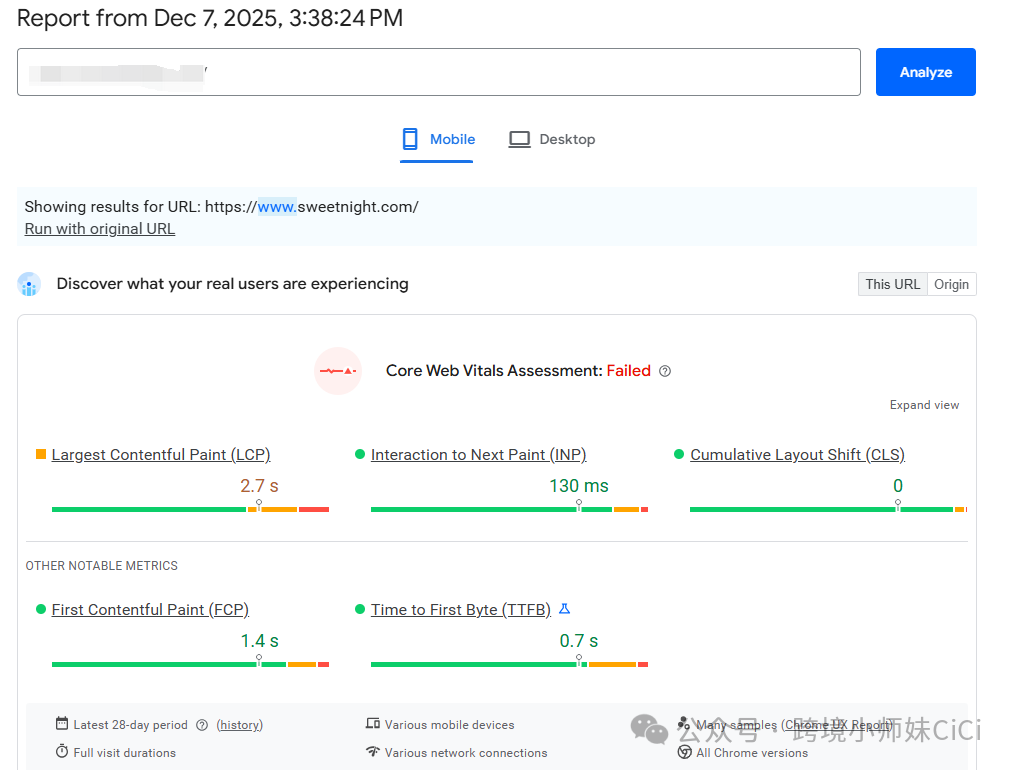Click the URL input field
This screenshot has width=1012, height=770.
(x=438, y=72)
